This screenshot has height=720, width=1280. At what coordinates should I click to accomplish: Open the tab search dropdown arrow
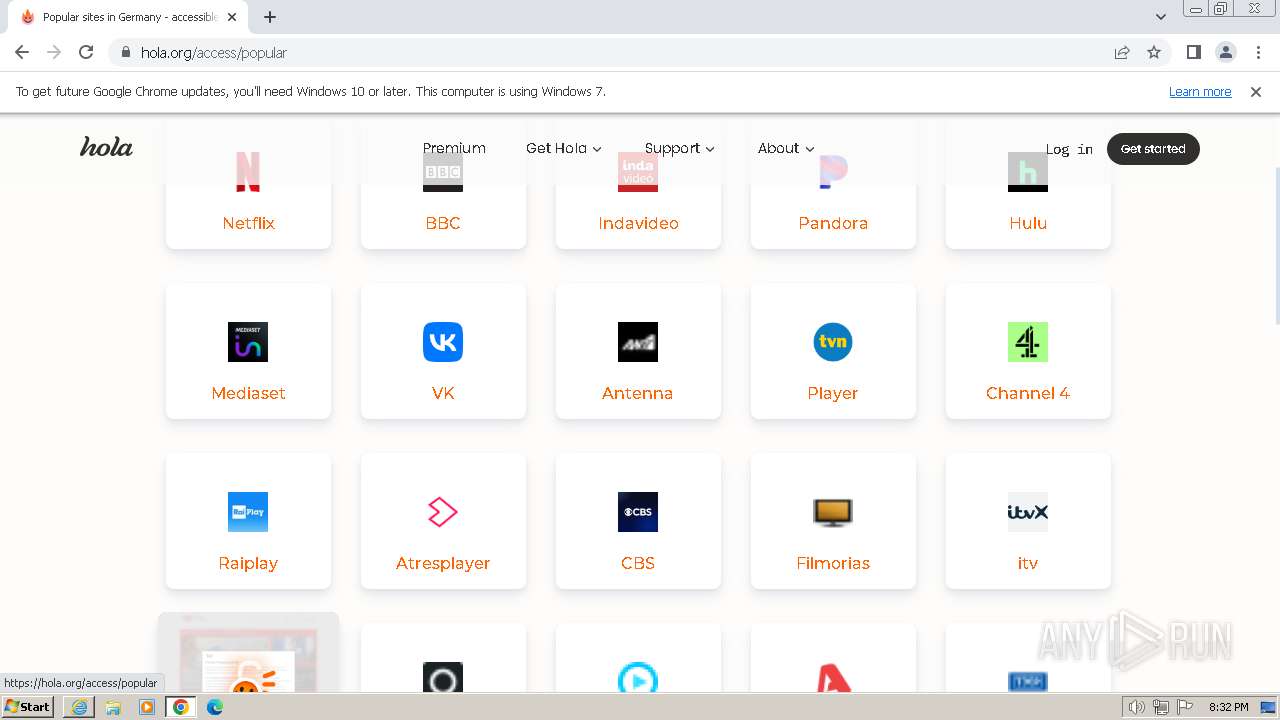[1161, 17]
